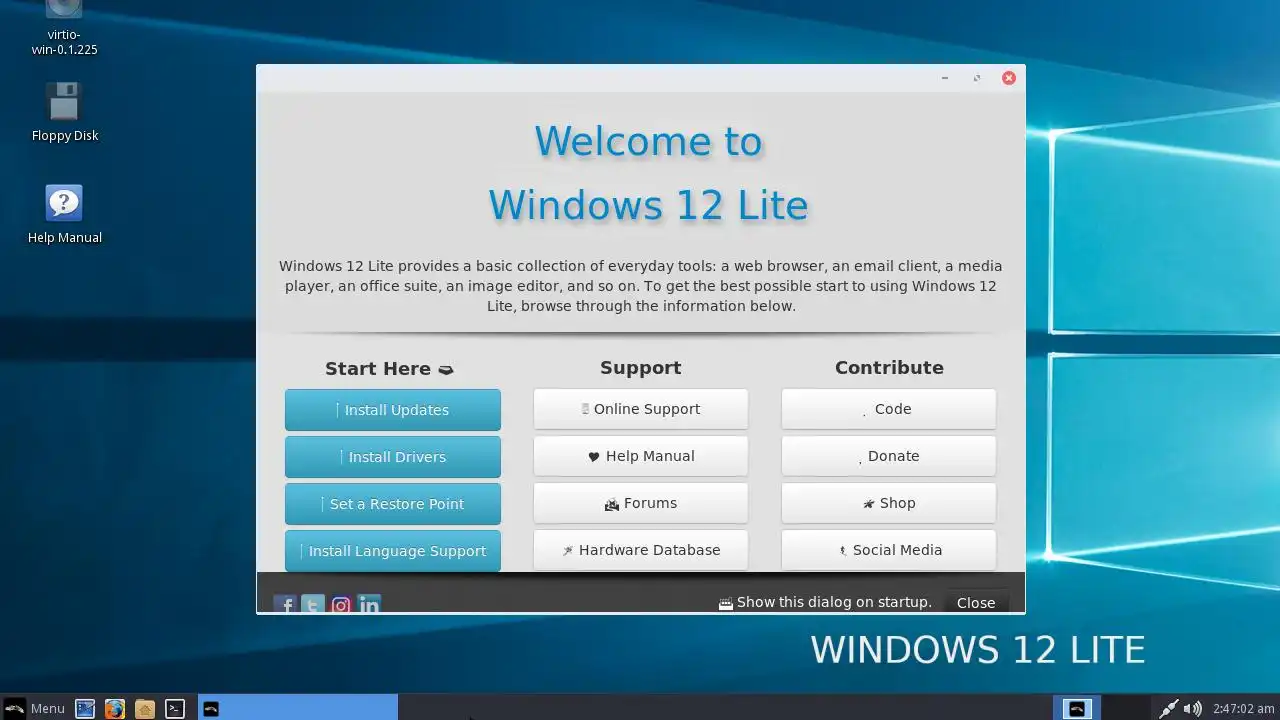Click the Code contribute button

(x=889, y=409)
